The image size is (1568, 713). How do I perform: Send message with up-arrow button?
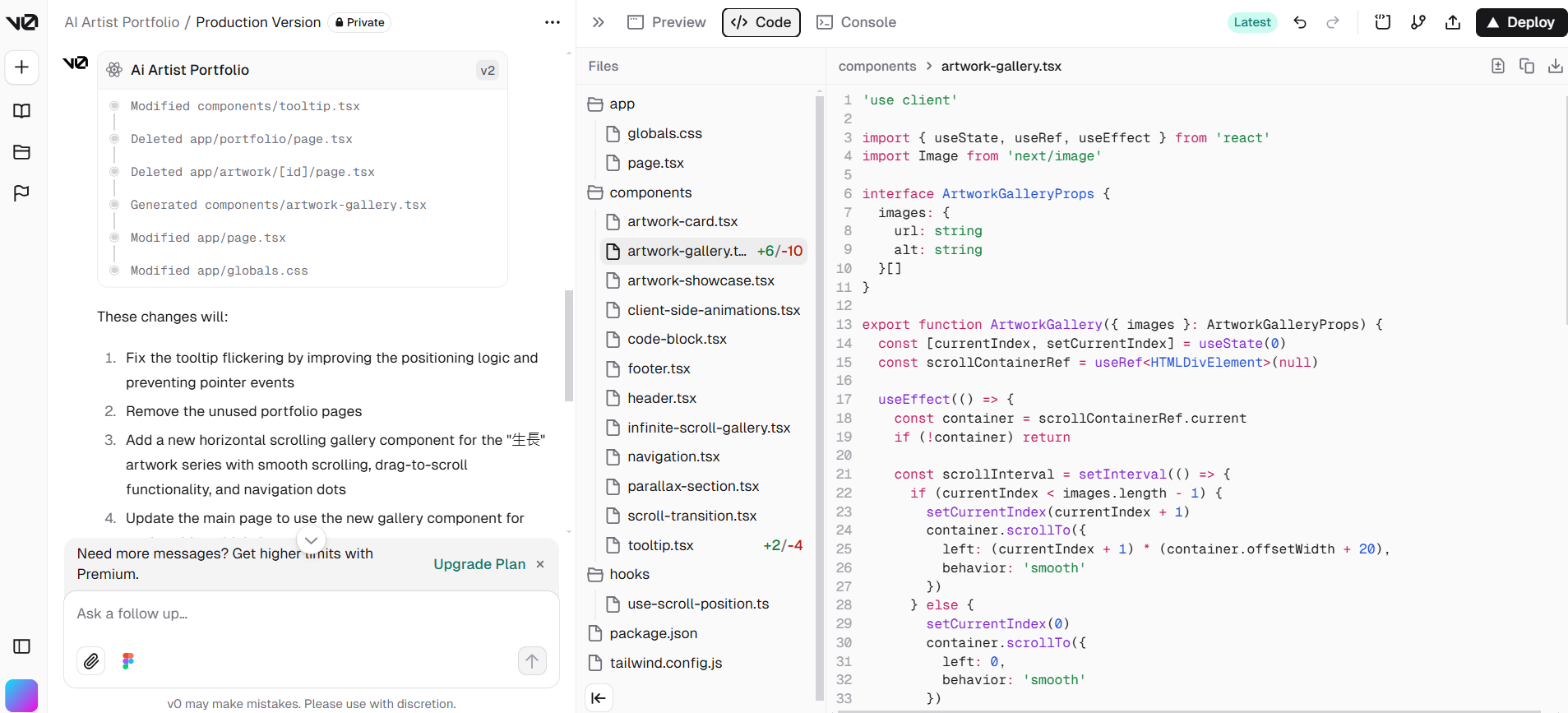(532, 660)
